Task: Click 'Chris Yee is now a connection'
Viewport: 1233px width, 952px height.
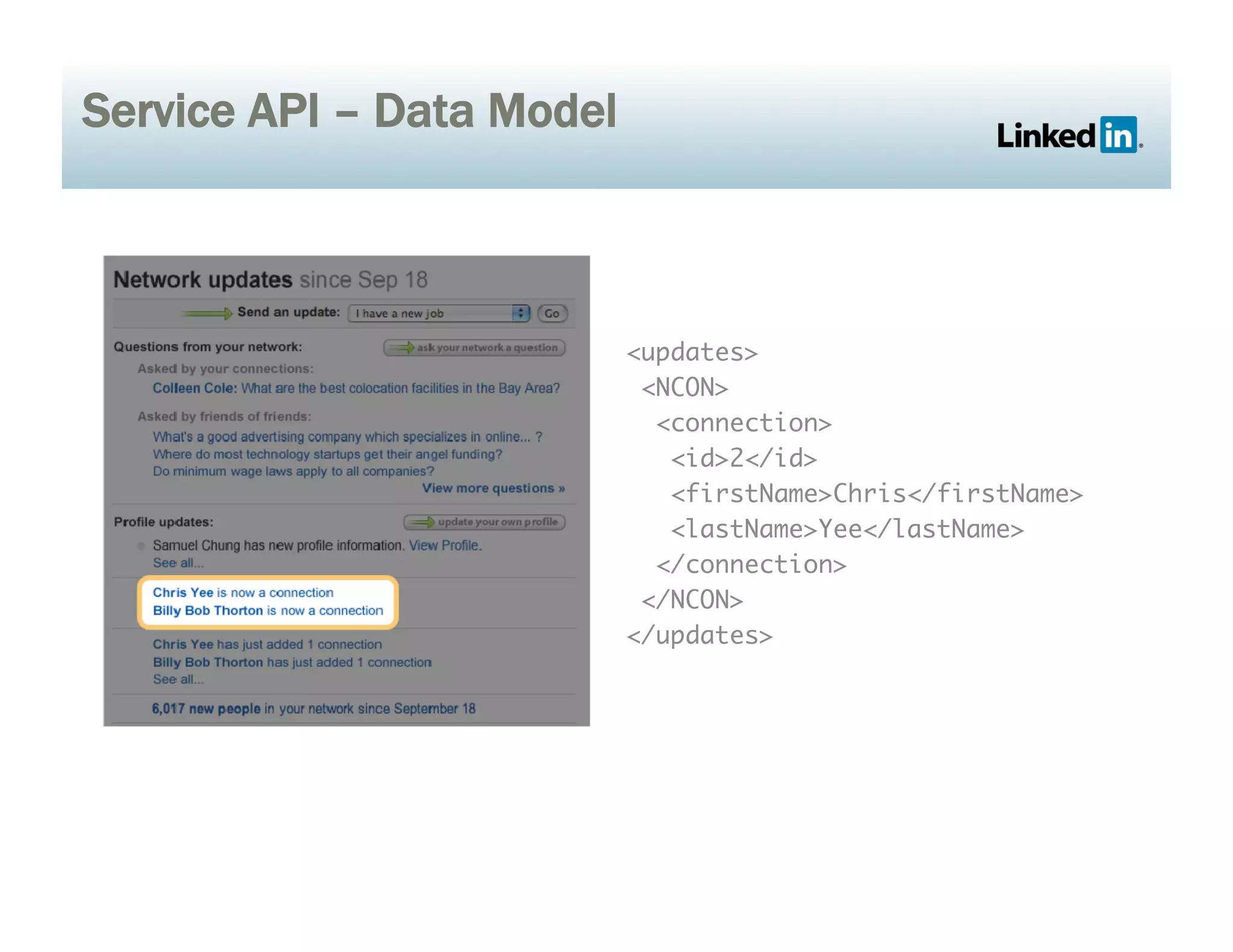Action: (243, 592)
